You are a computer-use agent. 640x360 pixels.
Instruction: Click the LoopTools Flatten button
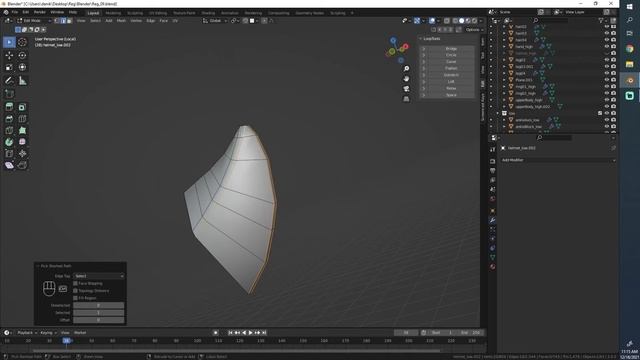coord(451,68)
